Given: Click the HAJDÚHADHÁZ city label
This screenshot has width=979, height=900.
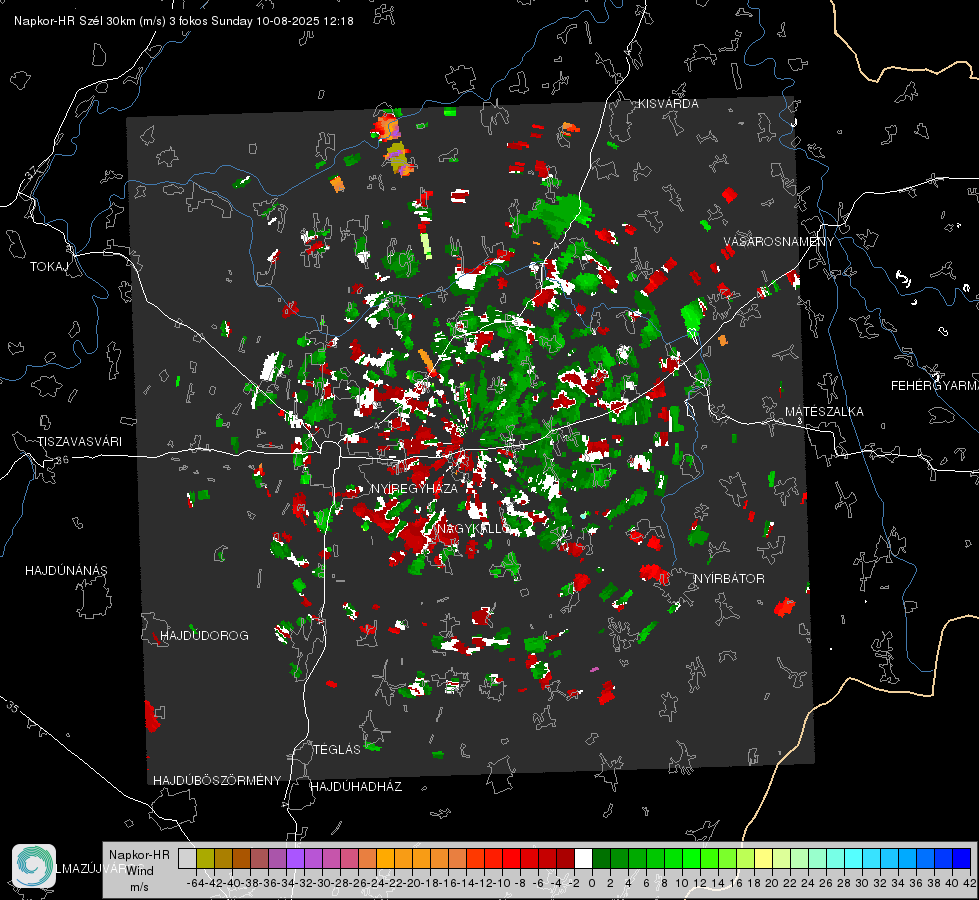Looking at the screenshot, I should (x=356, y=787).
